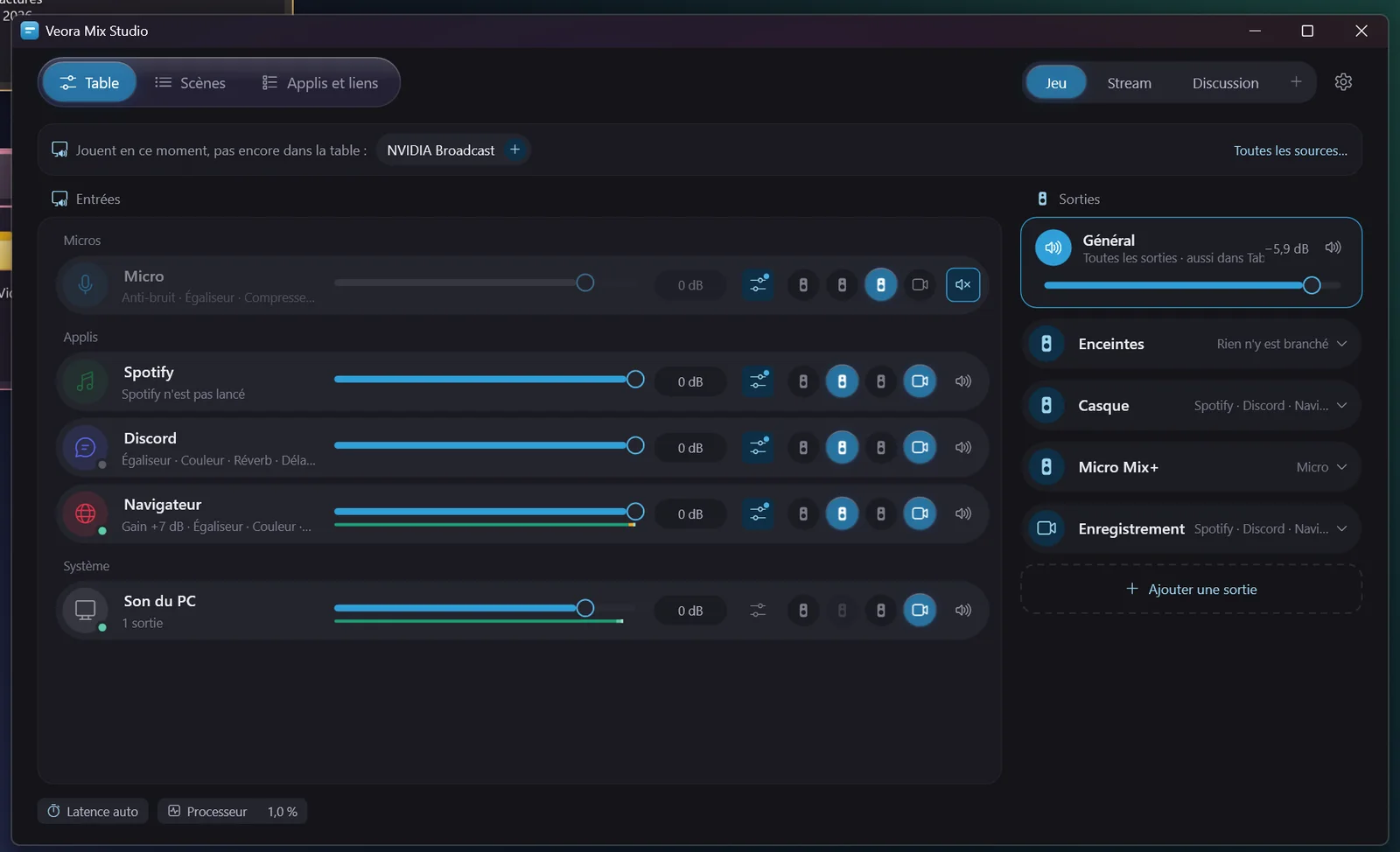Select the Discussion mix
This screenshot has width=1400, height=852.
(x=1225, y=83)
